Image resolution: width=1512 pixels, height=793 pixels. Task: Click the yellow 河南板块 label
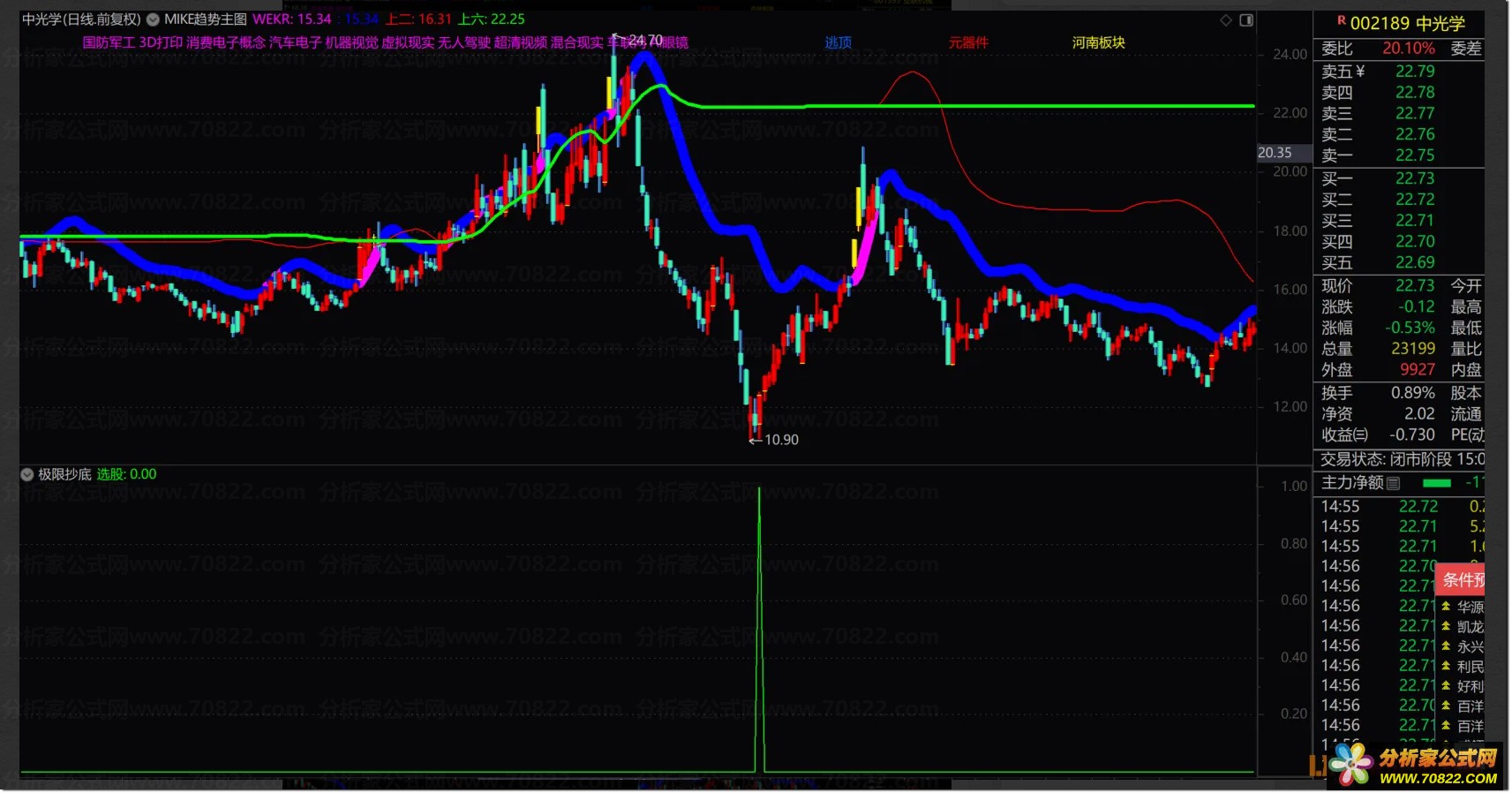1098,42
